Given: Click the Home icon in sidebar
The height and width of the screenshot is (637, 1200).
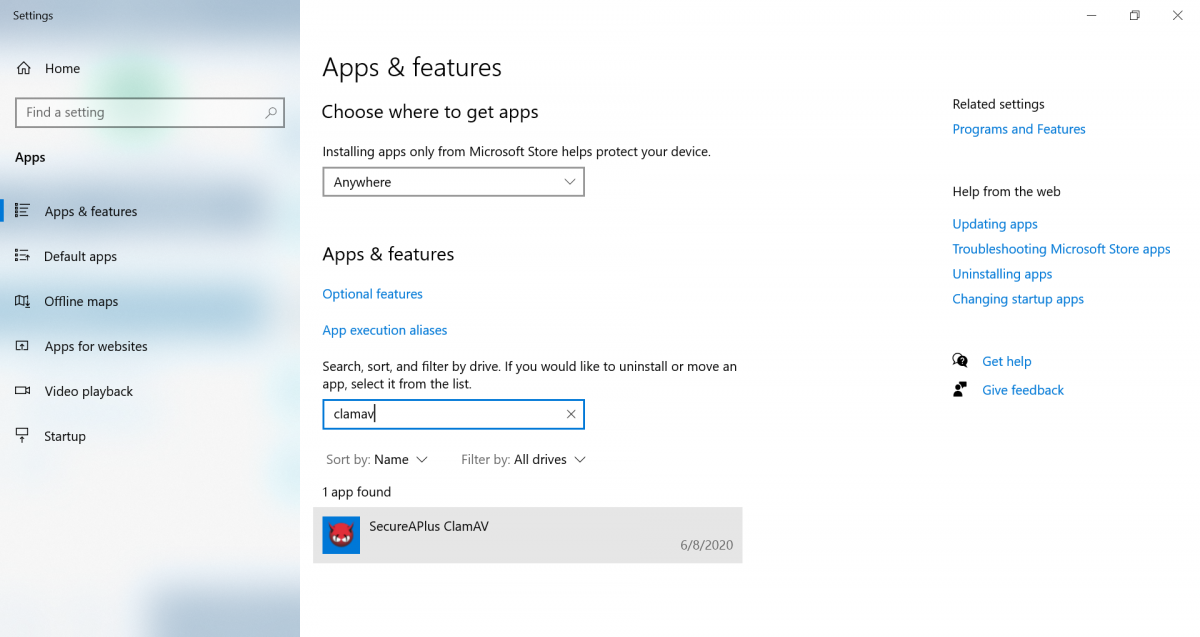Looking at the screenshot, I should coord(23,68).
